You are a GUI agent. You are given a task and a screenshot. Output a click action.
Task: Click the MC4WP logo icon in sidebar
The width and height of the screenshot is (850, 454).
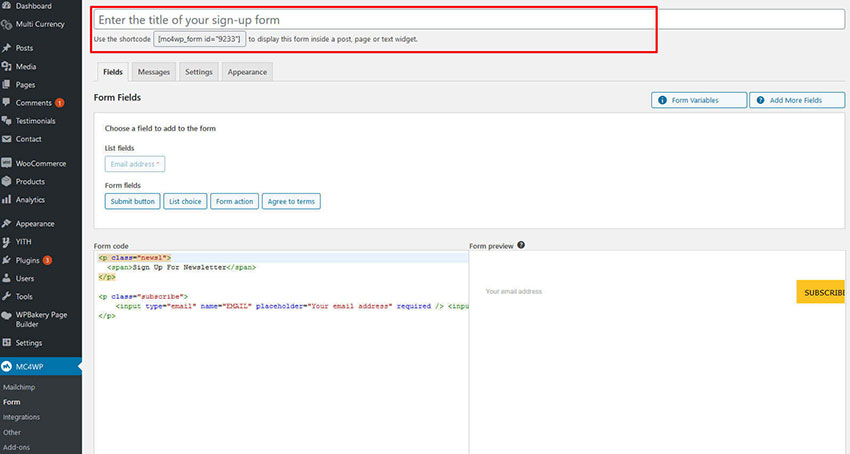click(8, 366)
